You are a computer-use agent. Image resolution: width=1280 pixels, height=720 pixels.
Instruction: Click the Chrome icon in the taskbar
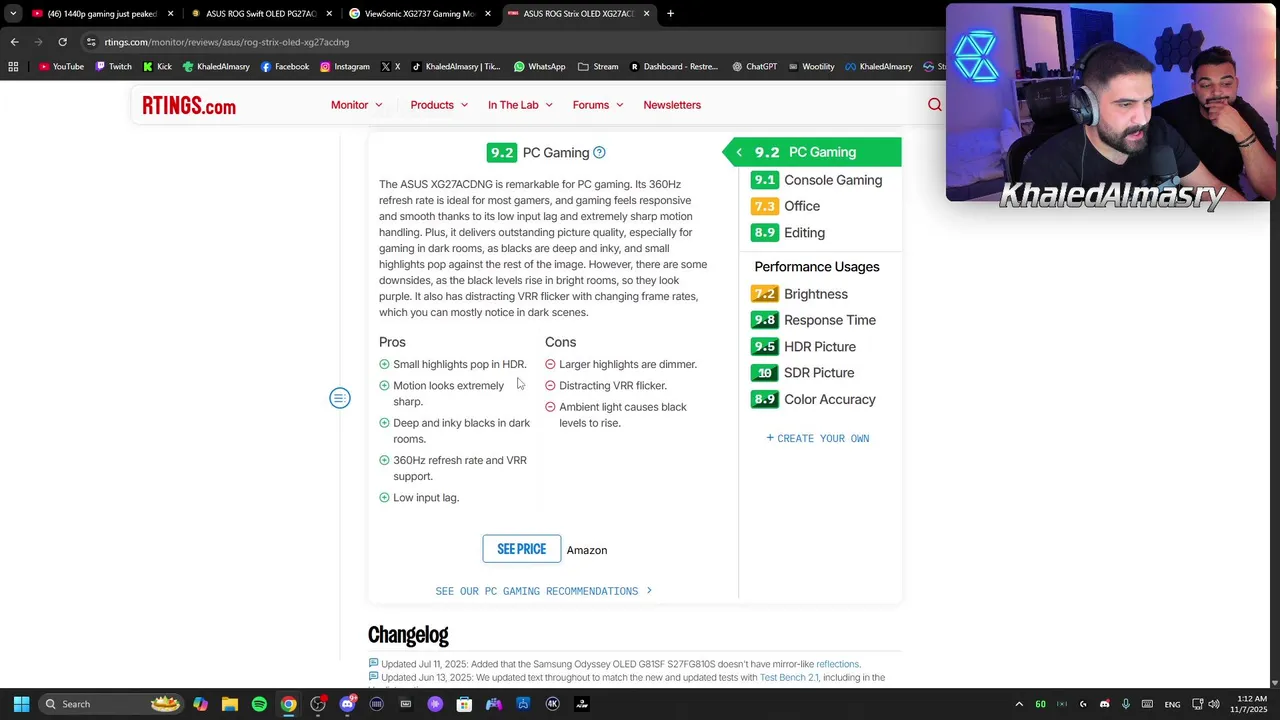pyautogui.click(x=288, y=704)
